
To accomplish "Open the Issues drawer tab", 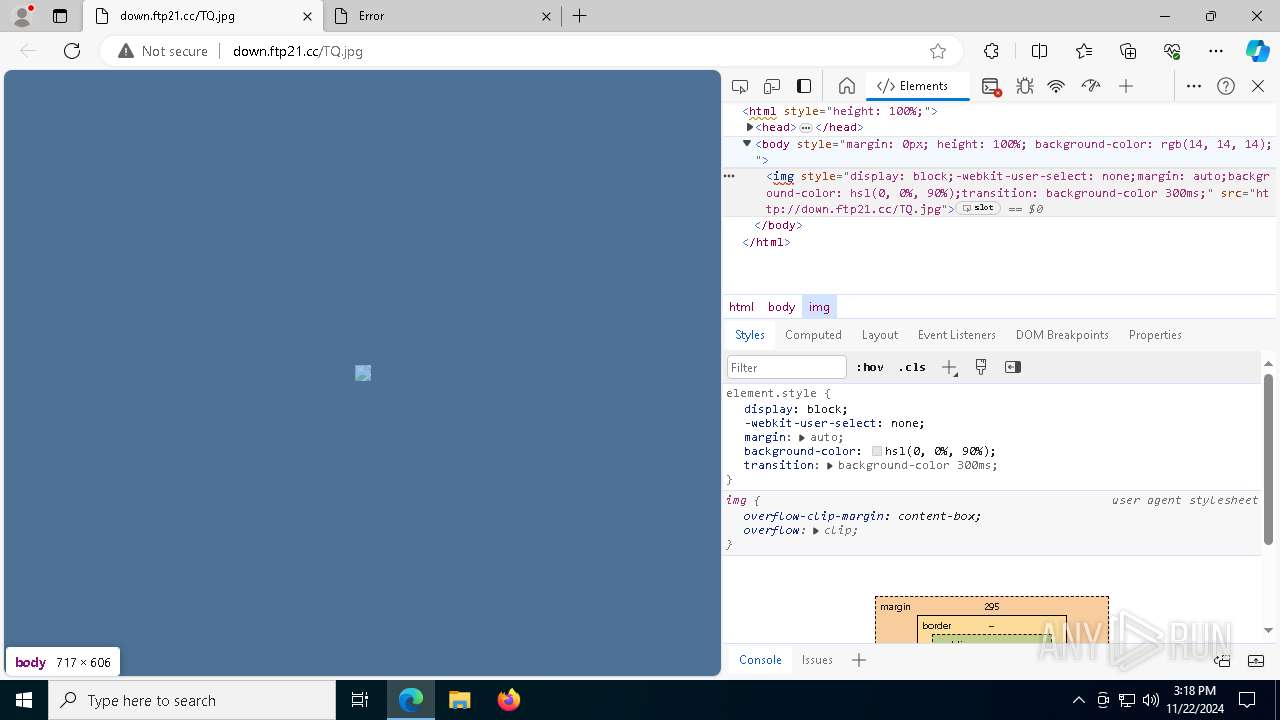I will click(x=817, y=660).
